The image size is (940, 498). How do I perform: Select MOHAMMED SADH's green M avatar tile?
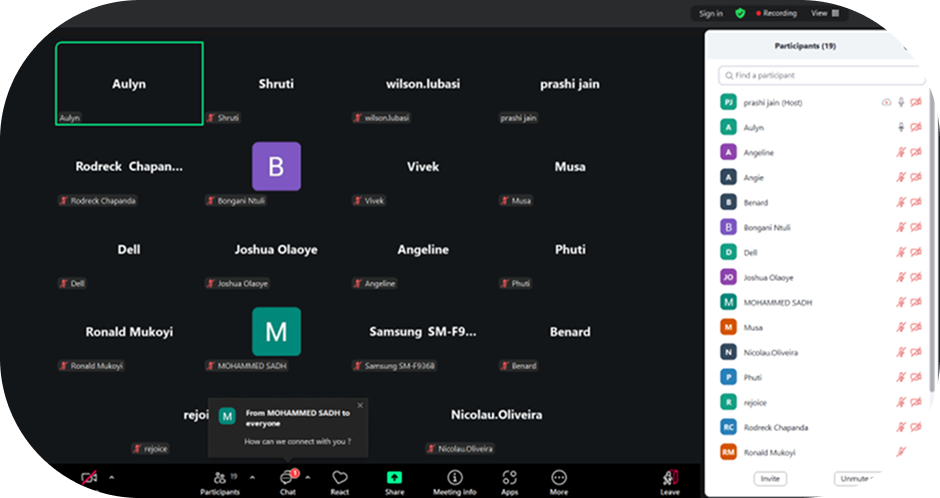click(276, 331)
